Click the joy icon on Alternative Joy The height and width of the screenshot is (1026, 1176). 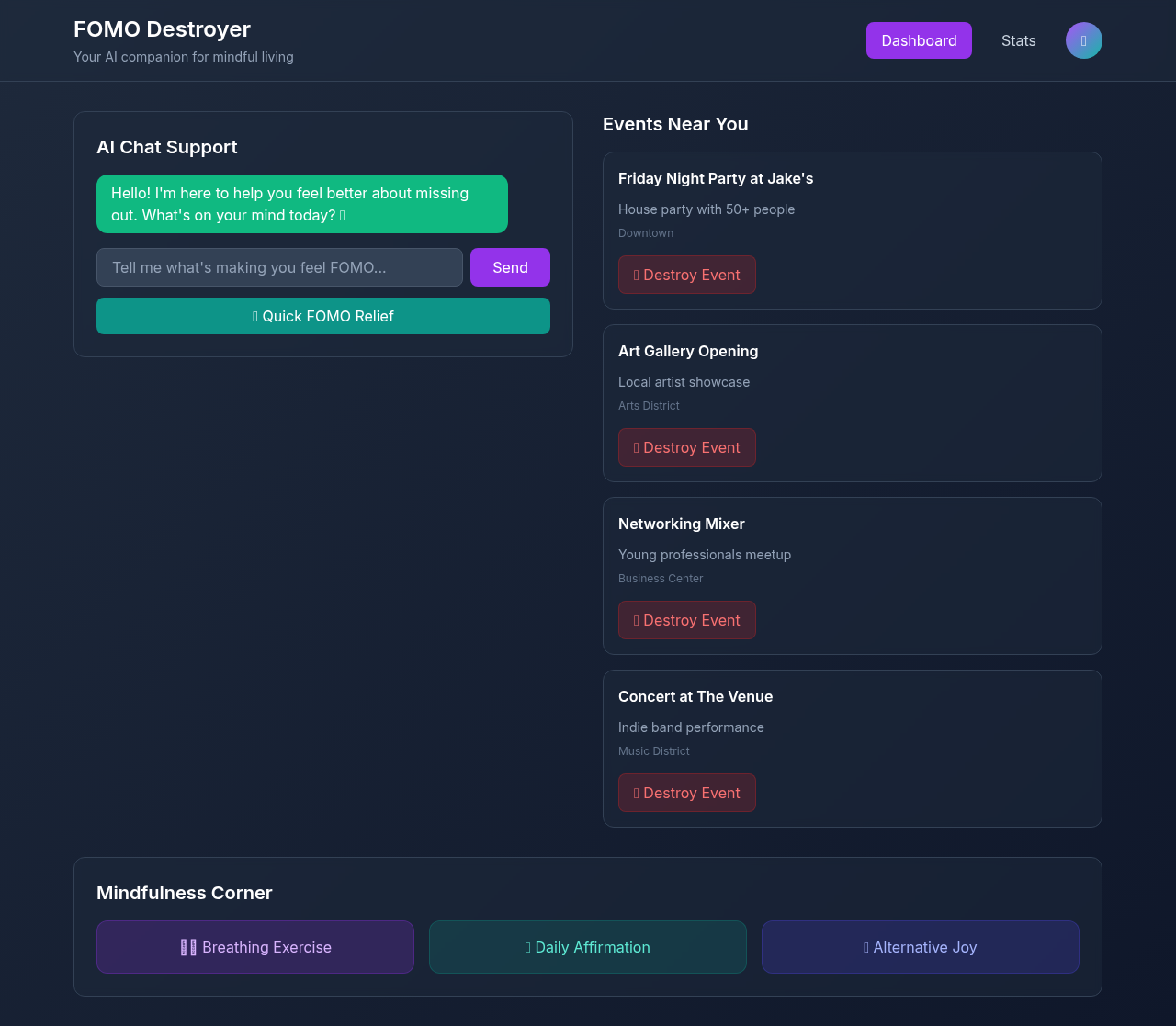865,946
